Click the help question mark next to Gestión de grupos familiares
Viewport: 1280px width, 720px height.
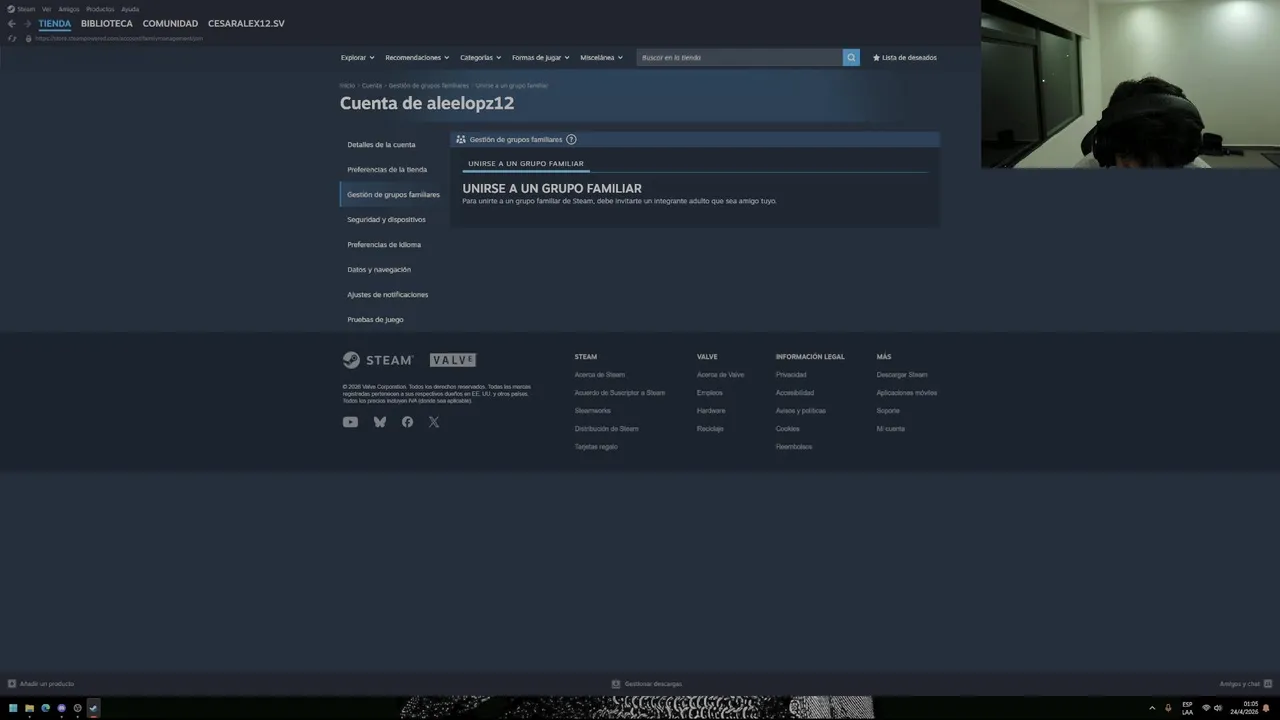coord(571,139)
